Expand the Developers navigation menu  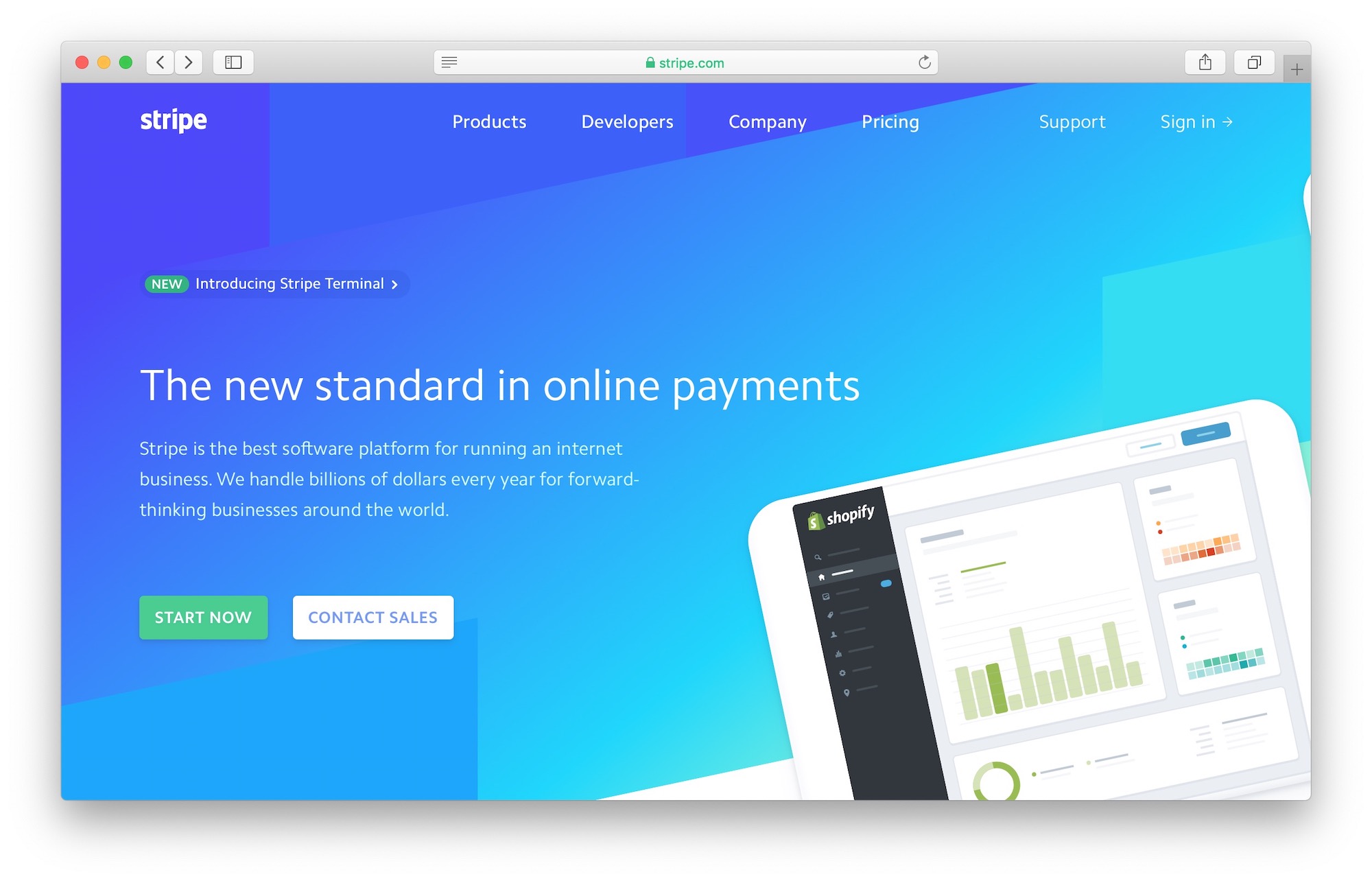pos(628,122)
